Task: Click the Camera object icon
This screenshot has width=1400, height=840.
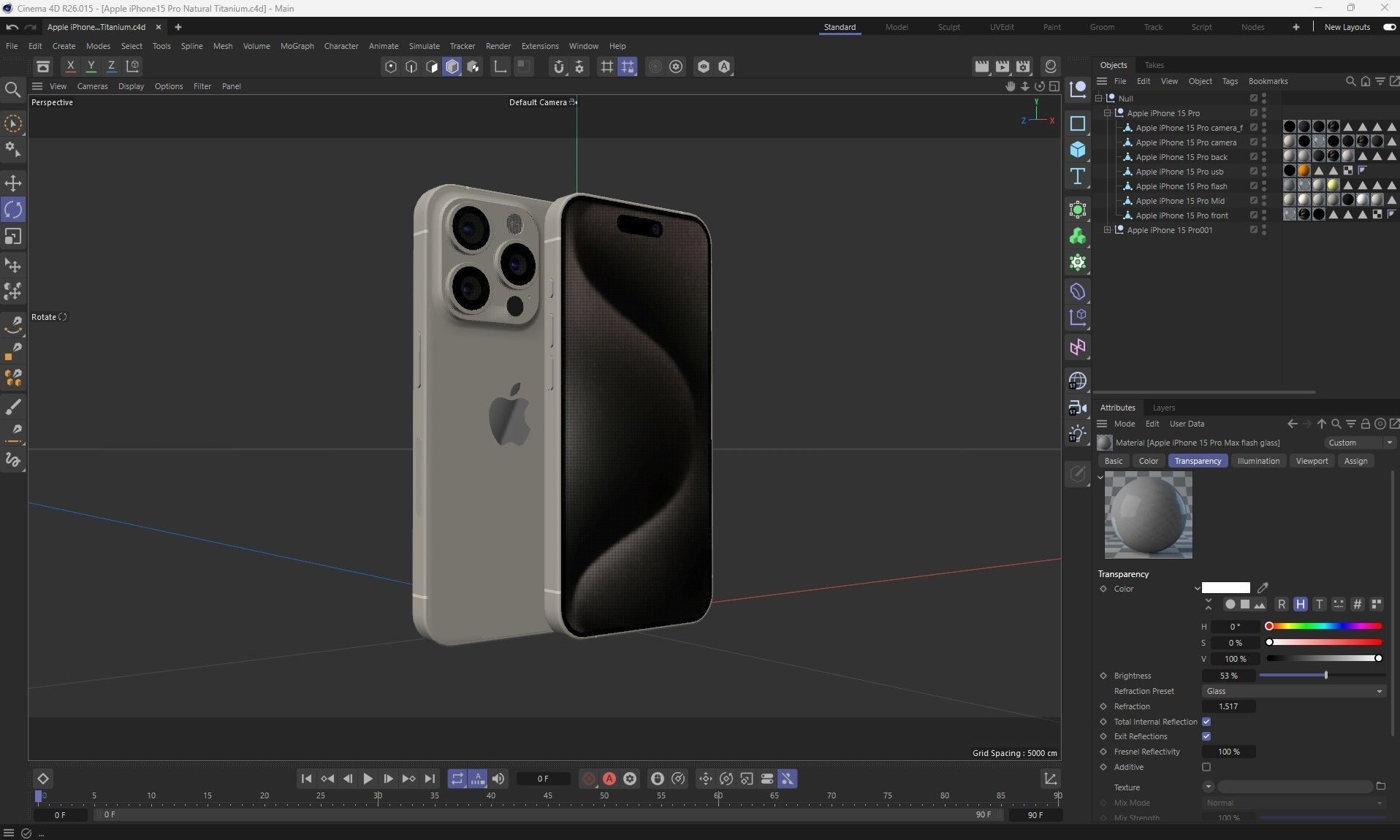Action: 1078,407
